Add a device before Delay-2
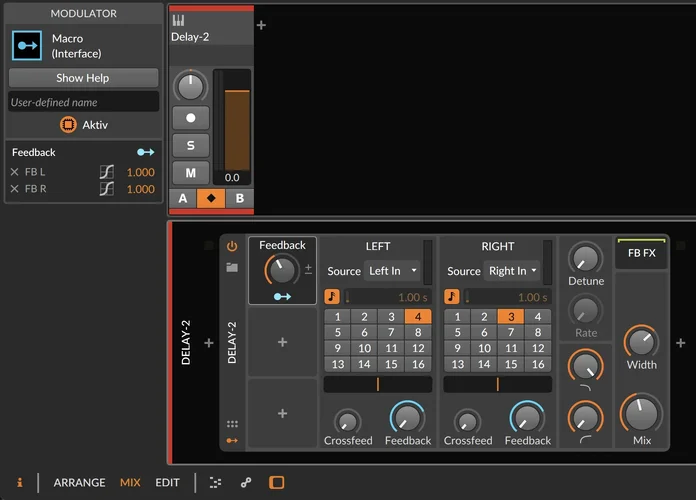Image resolution: width=696 pixels, height=500 pixels. (209, 343)
